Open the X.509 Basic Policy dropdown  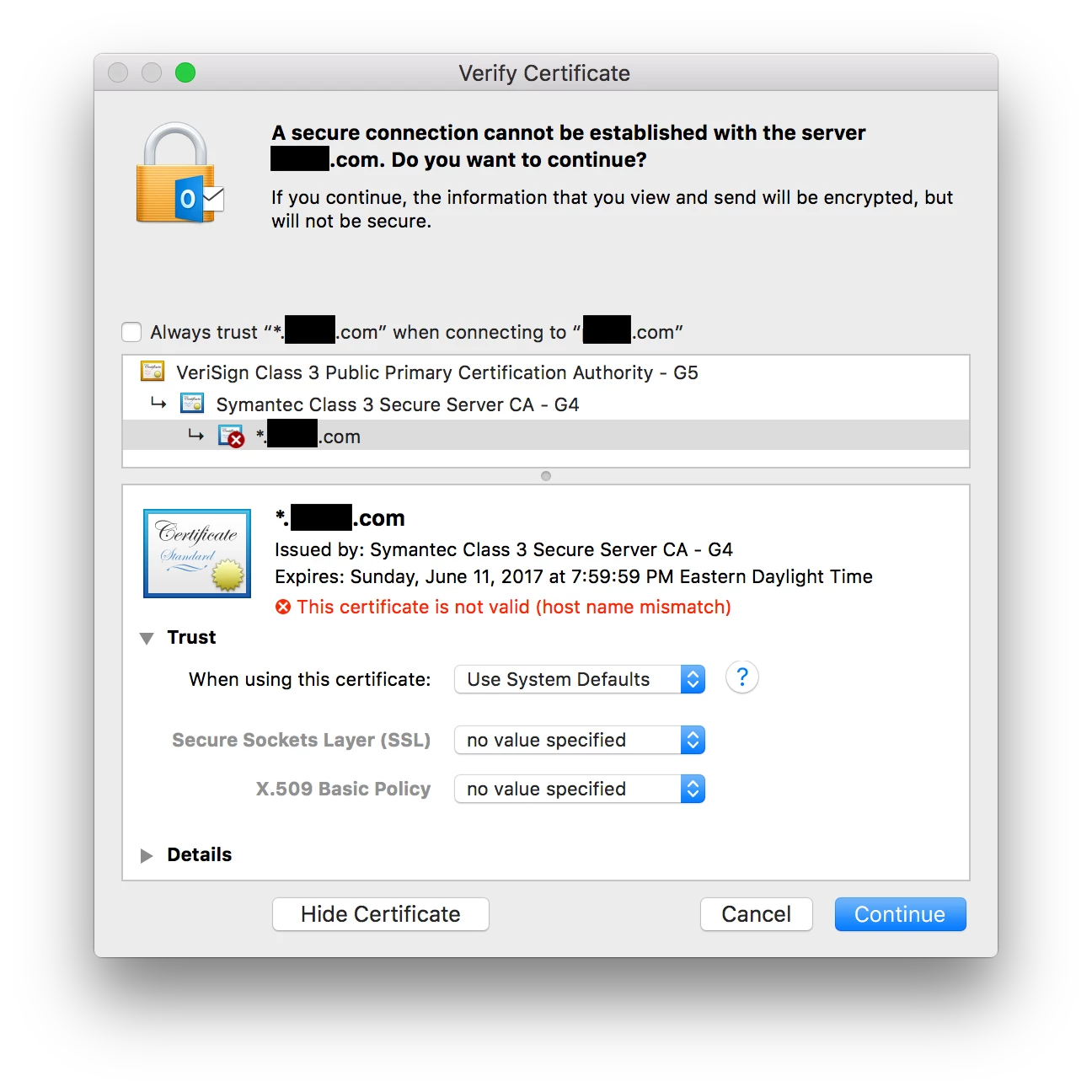click(580, 789)
